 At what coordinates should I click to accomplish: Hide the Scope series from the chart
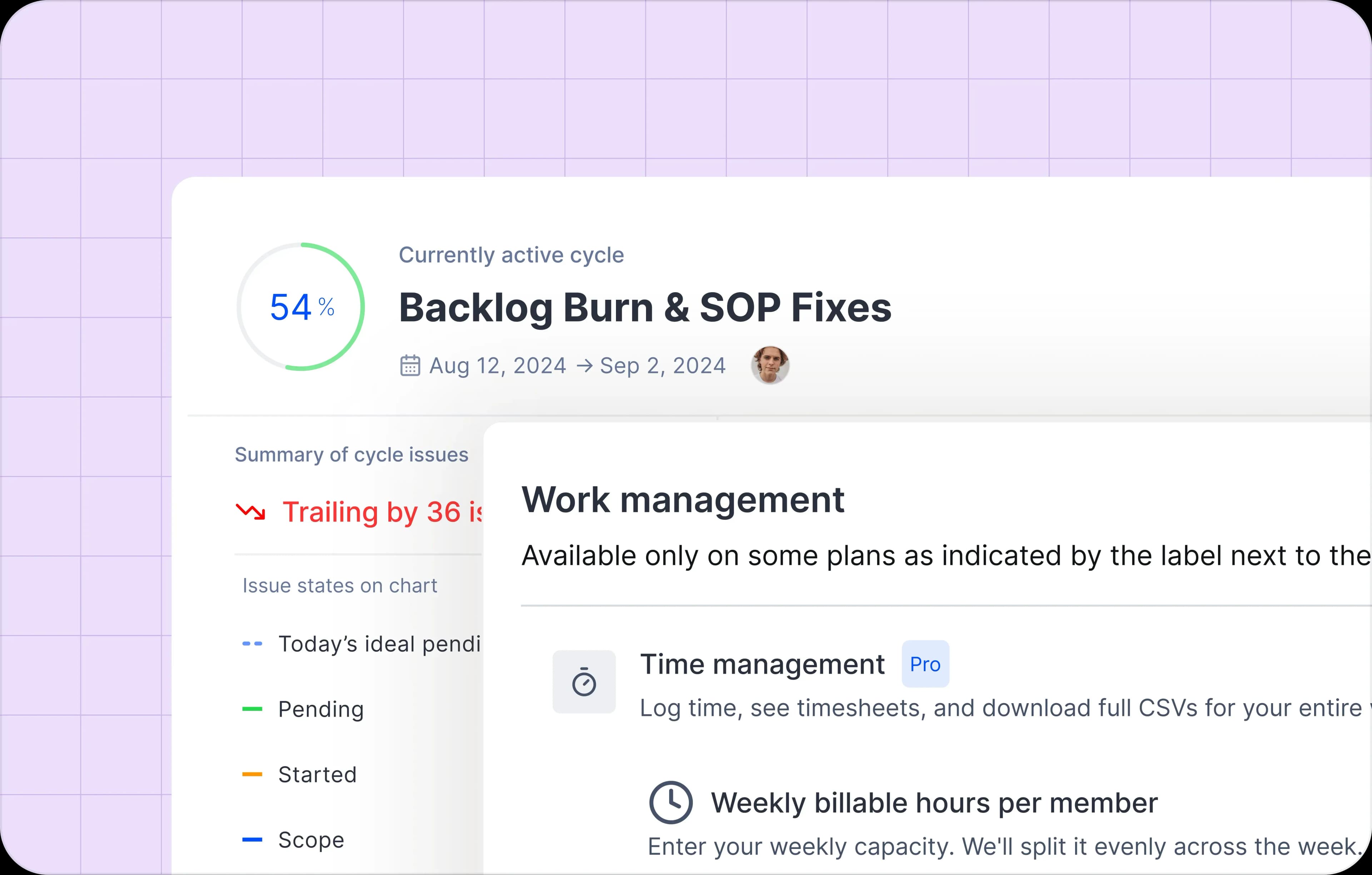[x=310, y=839]
